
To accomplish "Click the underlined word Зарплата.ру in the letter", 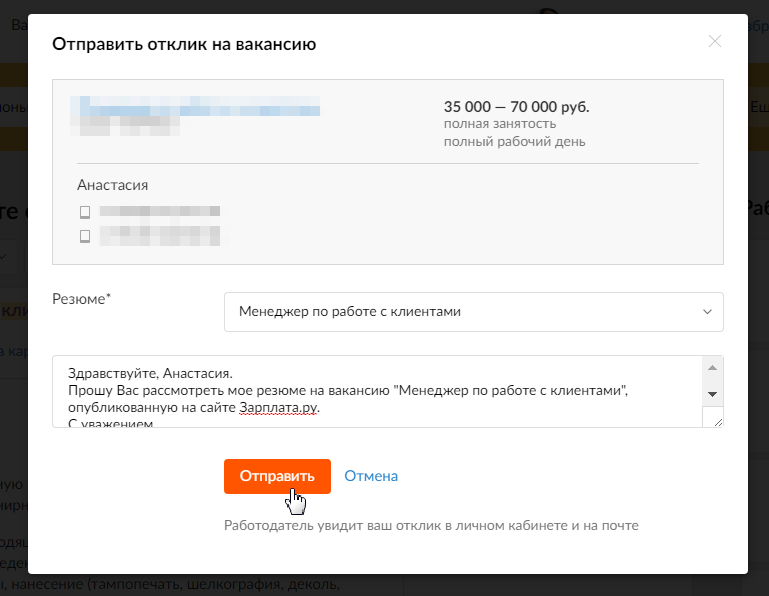I will (278, 408).
